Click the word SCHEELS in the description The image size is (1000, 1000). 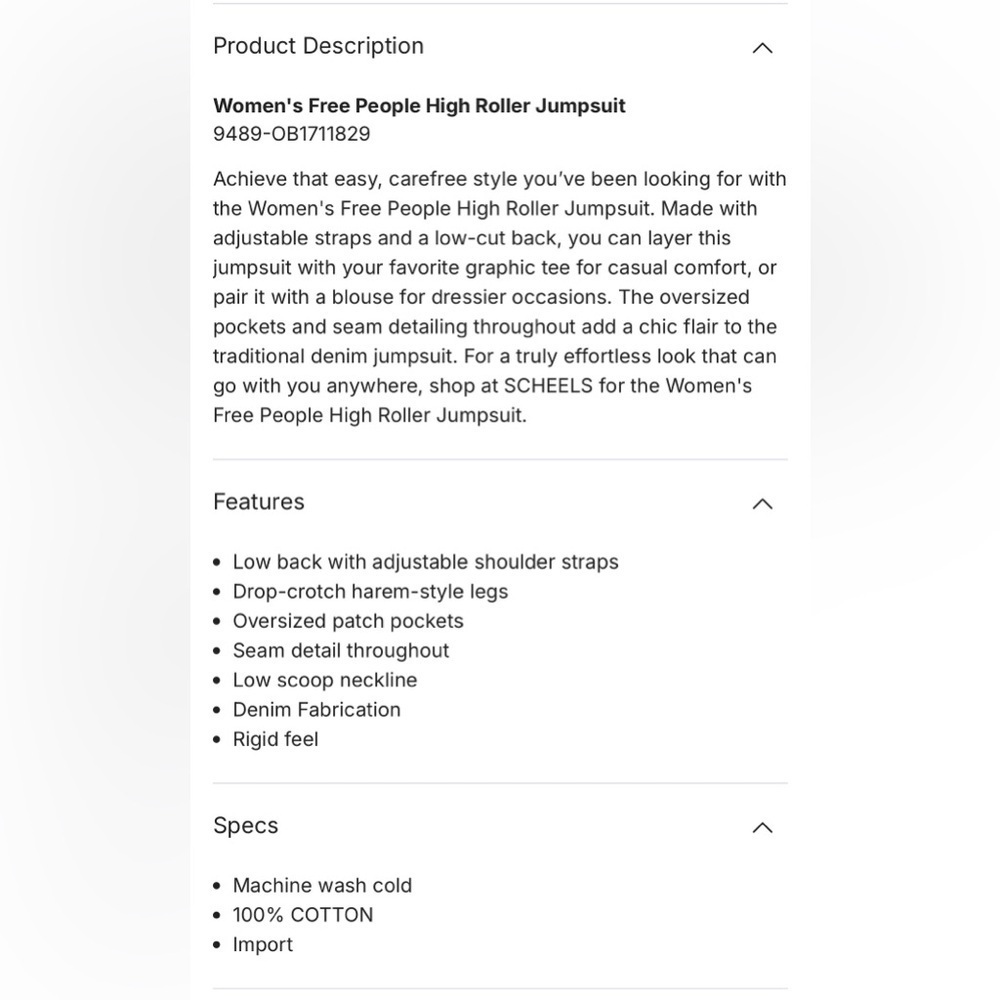(548, 386)
